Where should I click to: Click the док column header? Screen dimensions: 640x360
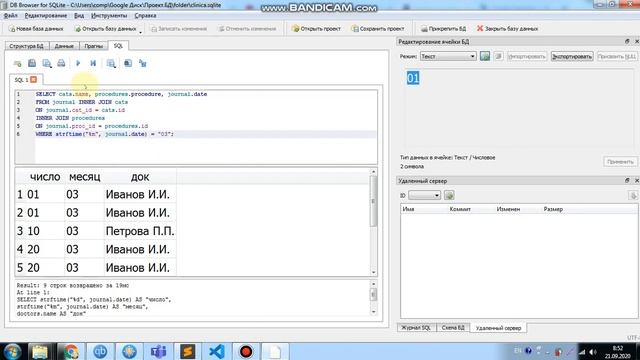click(140, 177)
